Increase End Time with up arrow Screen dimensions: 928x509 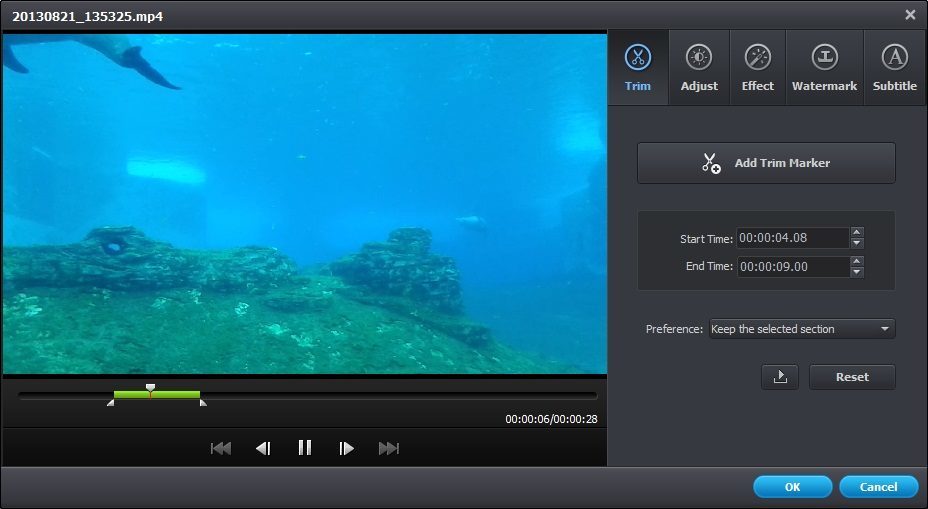click(x=856, y=260)
